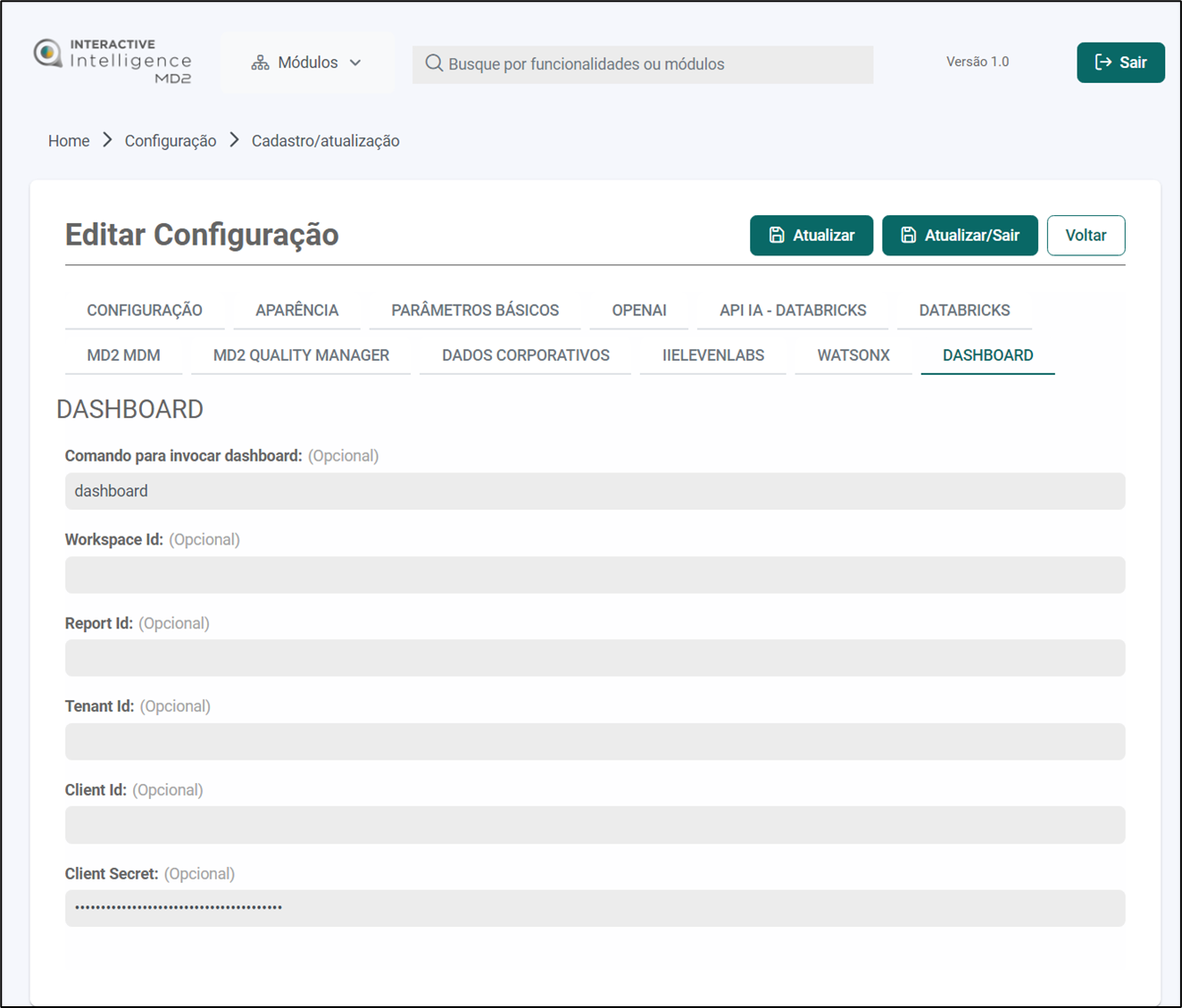Open the MD2 QUALITY MANAGER tab

301,355
